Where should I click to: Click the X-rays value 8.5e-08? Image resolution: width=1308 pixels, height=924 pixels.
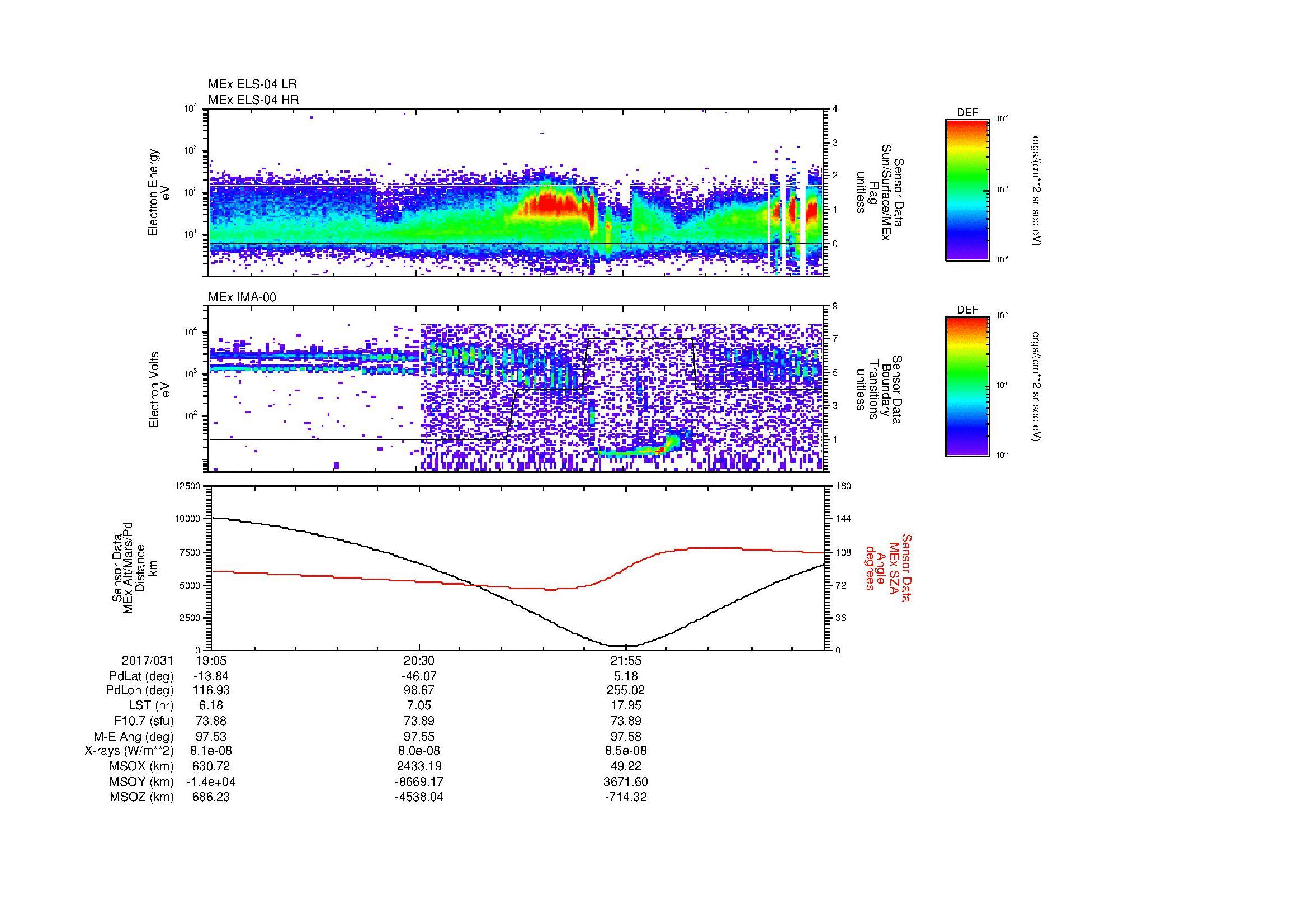(626, 751)
